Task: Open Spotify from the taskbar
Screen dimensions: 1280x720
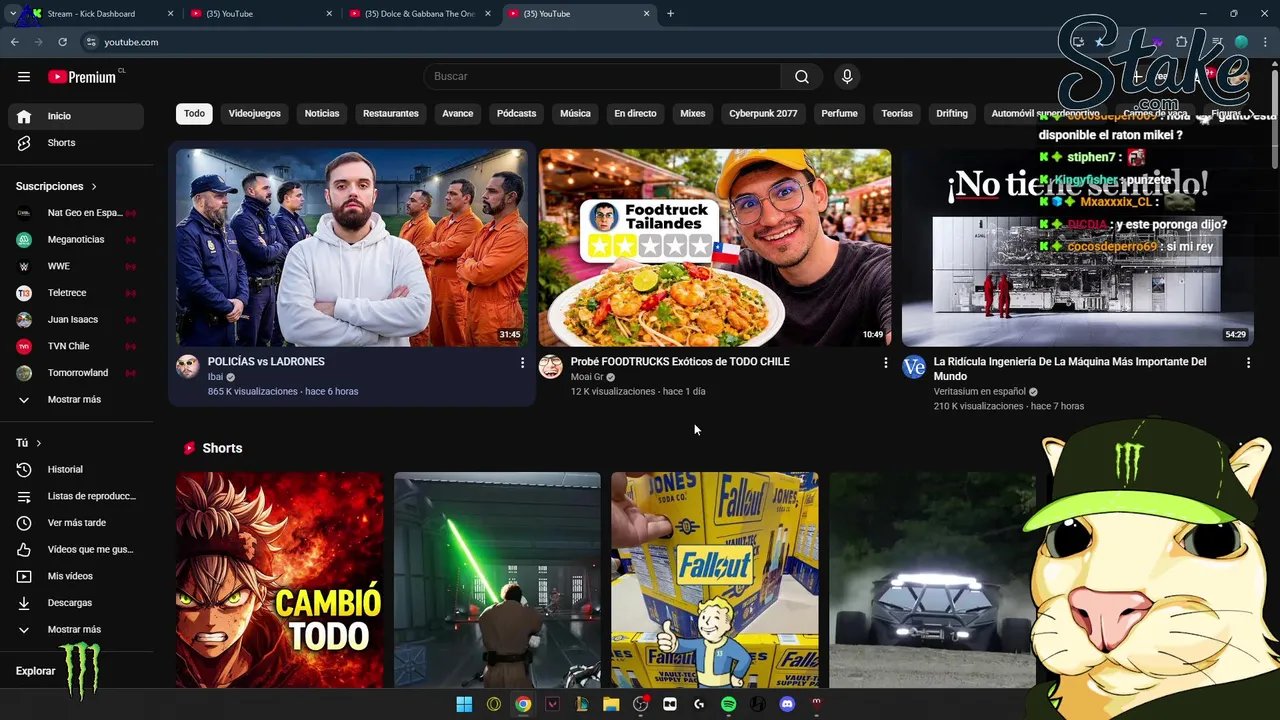Action: [729, 704]
